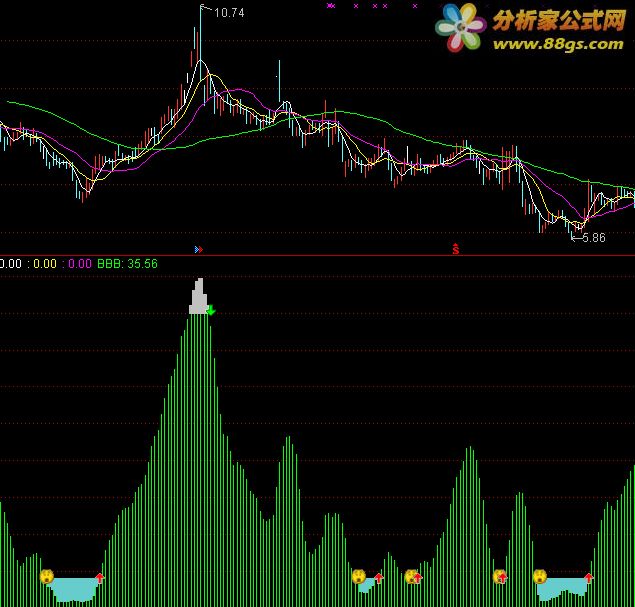635x607 pixels.
Task: Click the wide cyan area at bottom left
Action: click(x=73, y=590)
